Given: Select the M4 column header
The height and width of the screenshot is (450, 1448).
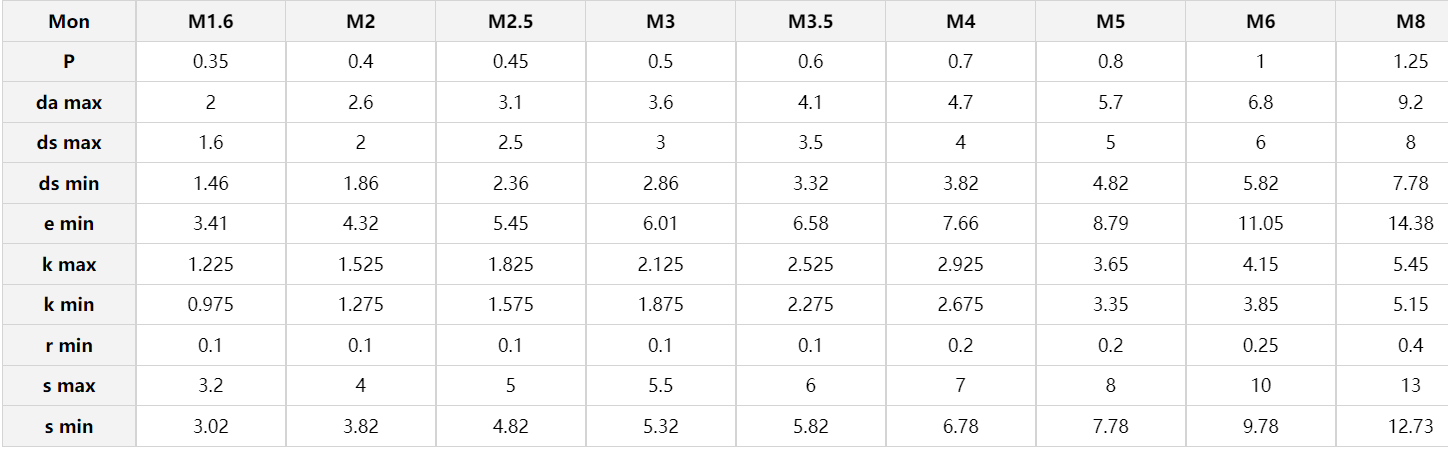Looking at the screenshot, I should tap(960, 22).
